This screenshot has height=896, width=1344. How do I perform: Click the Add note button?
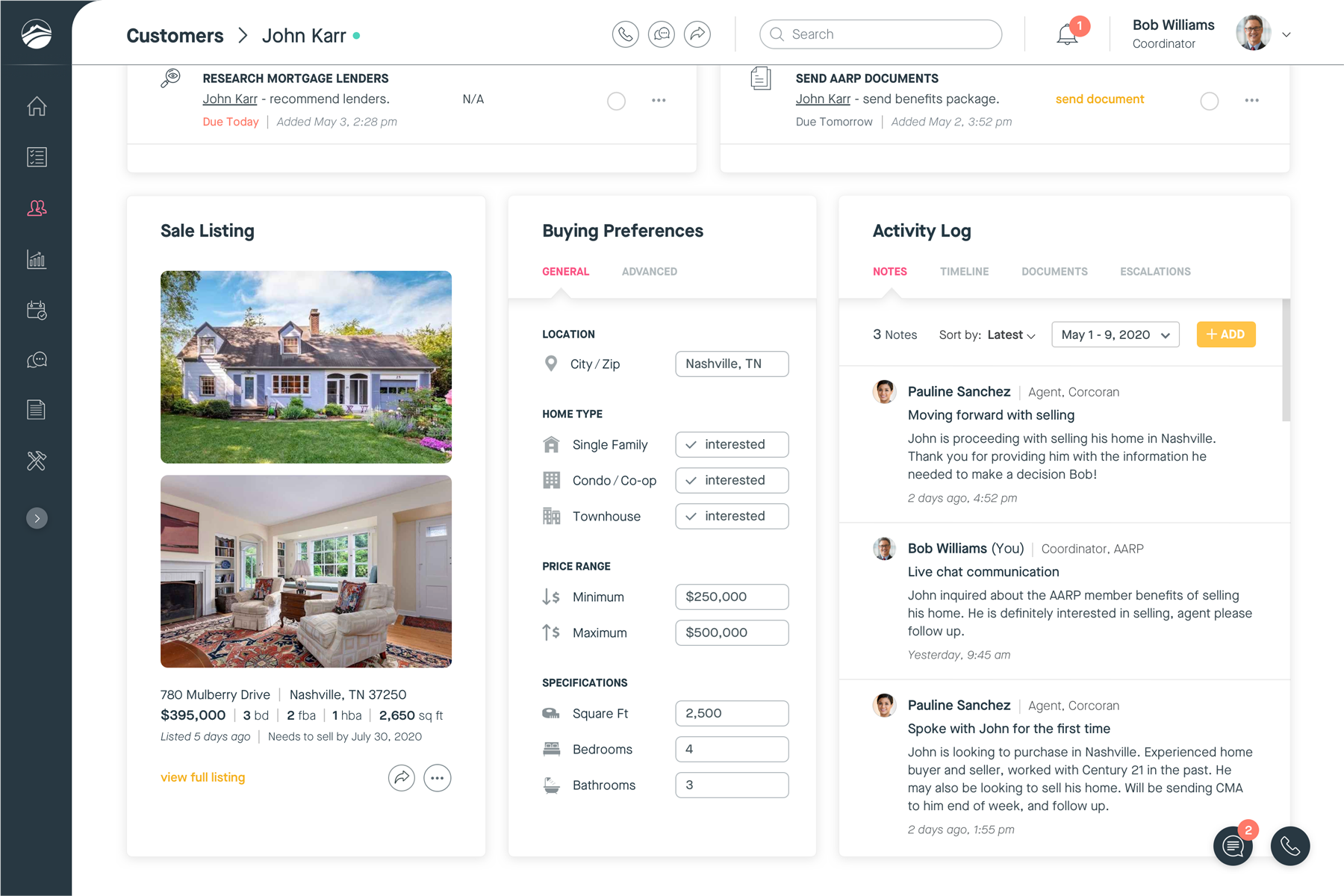[1225, 335]
